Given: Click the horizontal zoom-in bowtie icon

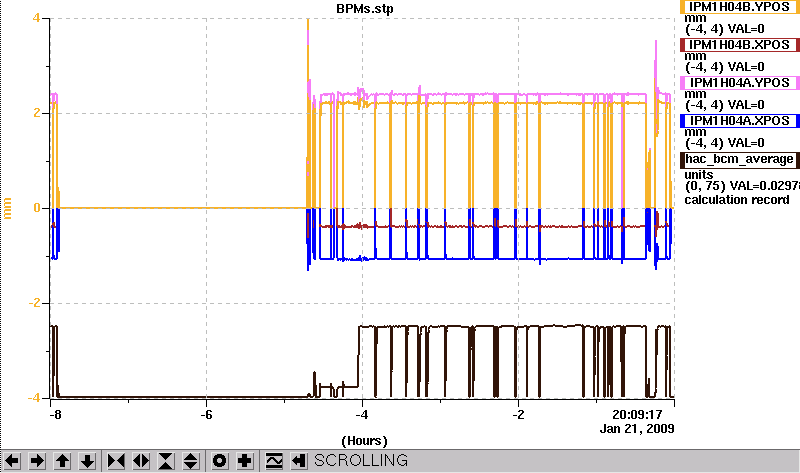Looking at the screenshot, I should (116, 461).
